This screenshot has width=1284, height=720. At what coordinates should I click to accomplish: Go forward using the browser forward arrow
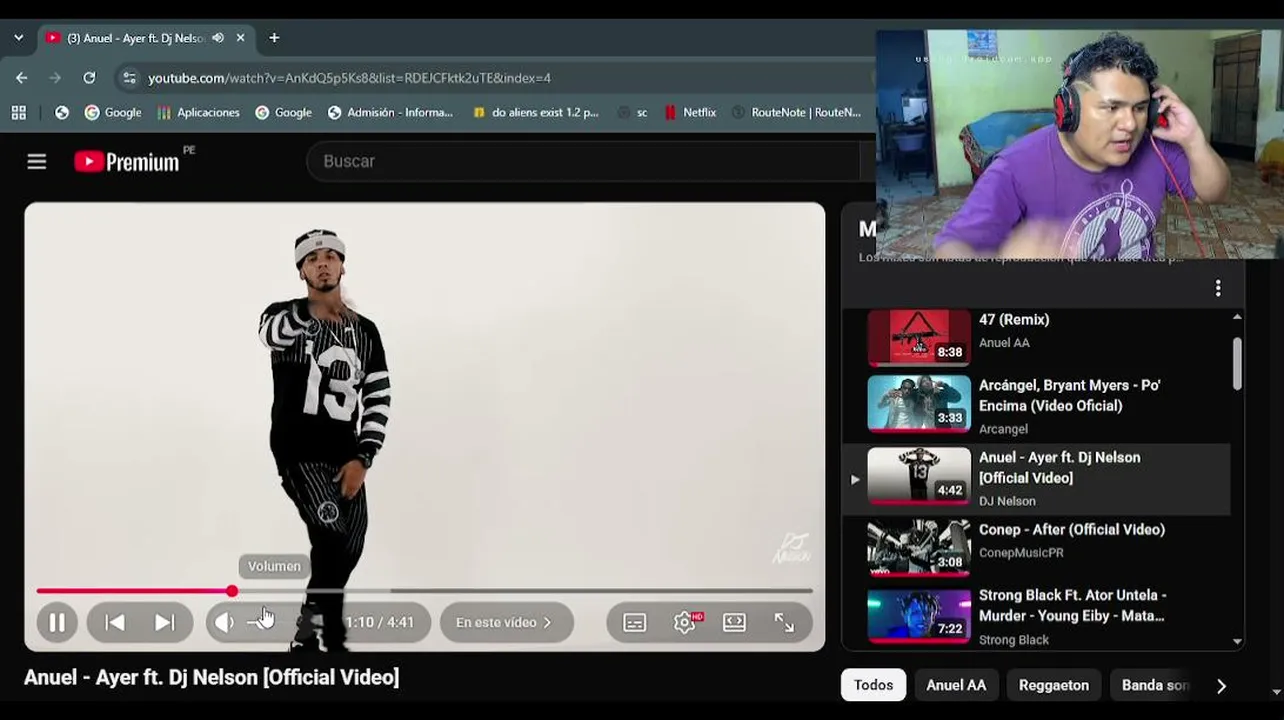pyautogui.click(x=55, y=78)
